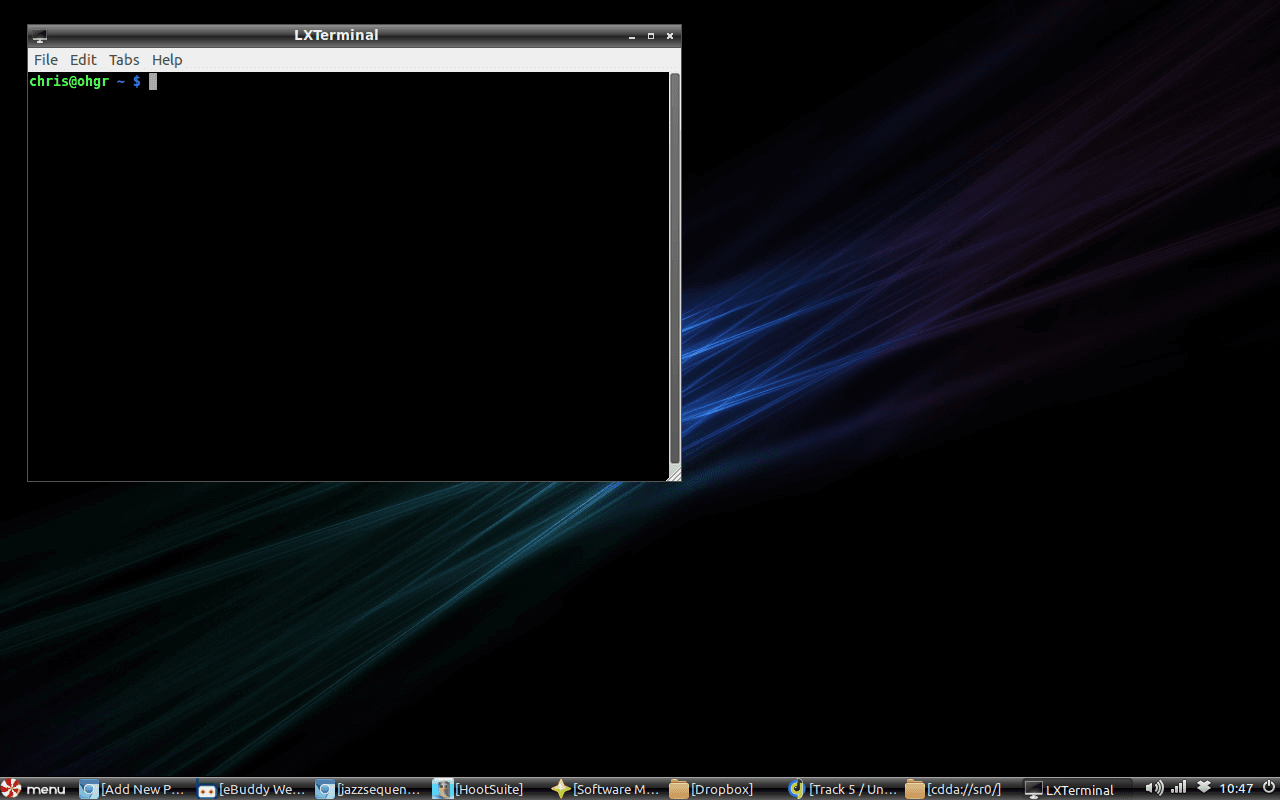Open the File menu in LXTerminal

(x=46, y=60)
